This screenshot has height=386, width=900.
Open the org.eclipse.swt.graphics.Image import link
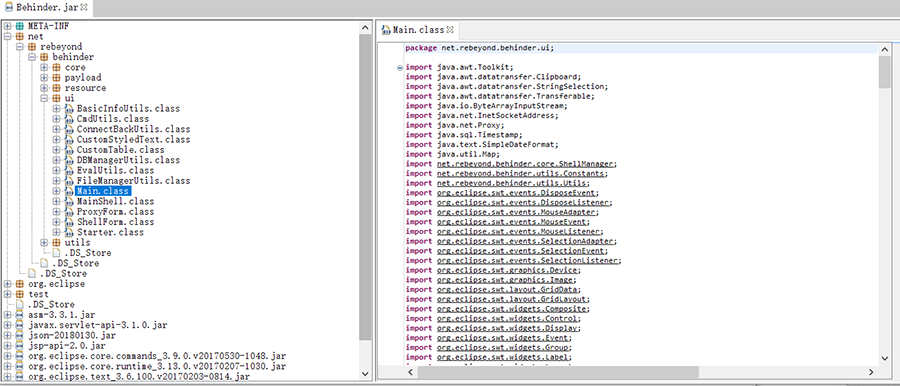[x=507, y=280]
